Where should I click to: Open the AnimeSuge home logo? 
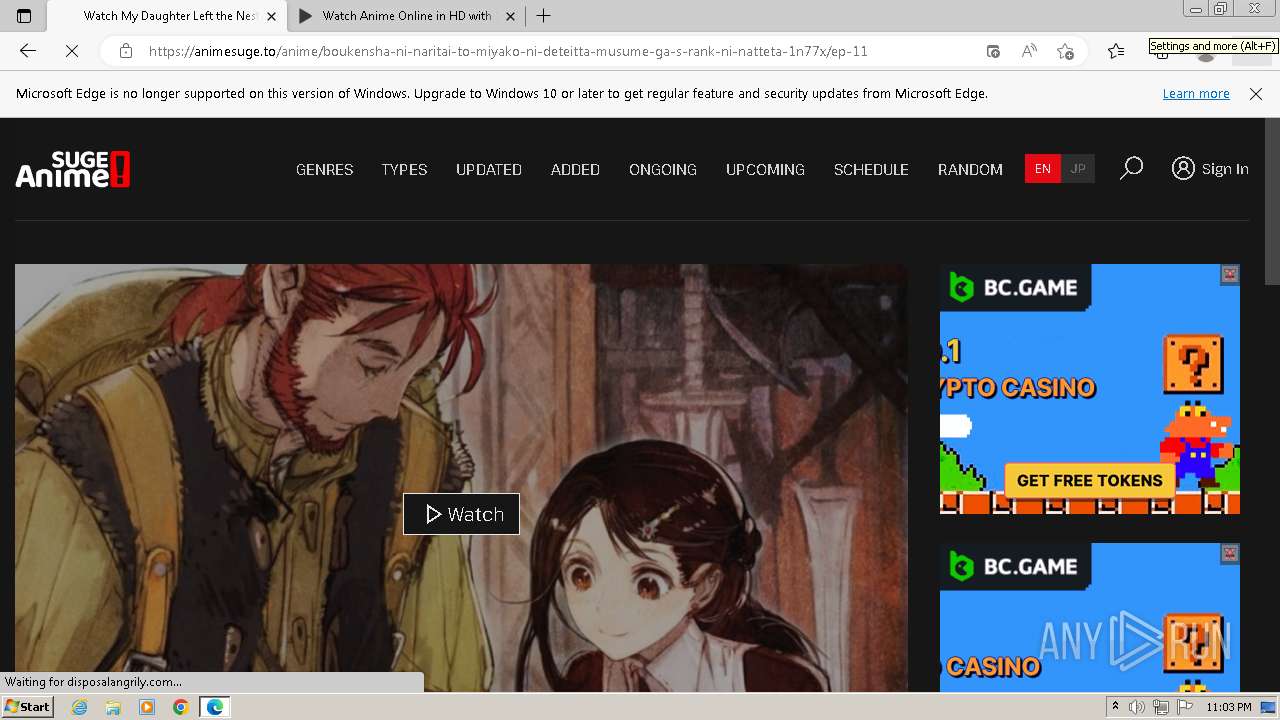[x=73, y=169]
